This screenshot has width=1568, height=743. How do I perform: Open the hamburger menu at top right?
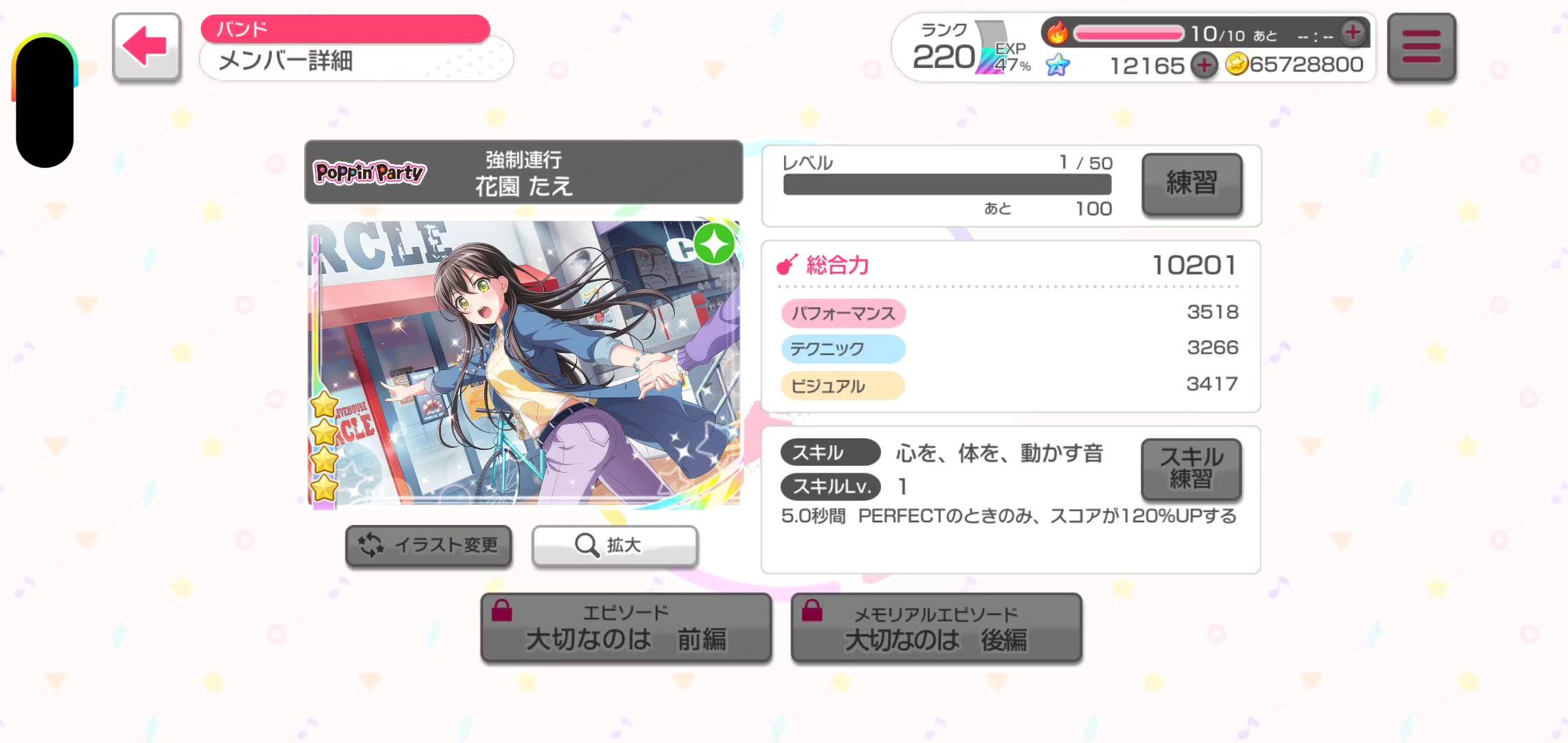(x=1421, y=47)
